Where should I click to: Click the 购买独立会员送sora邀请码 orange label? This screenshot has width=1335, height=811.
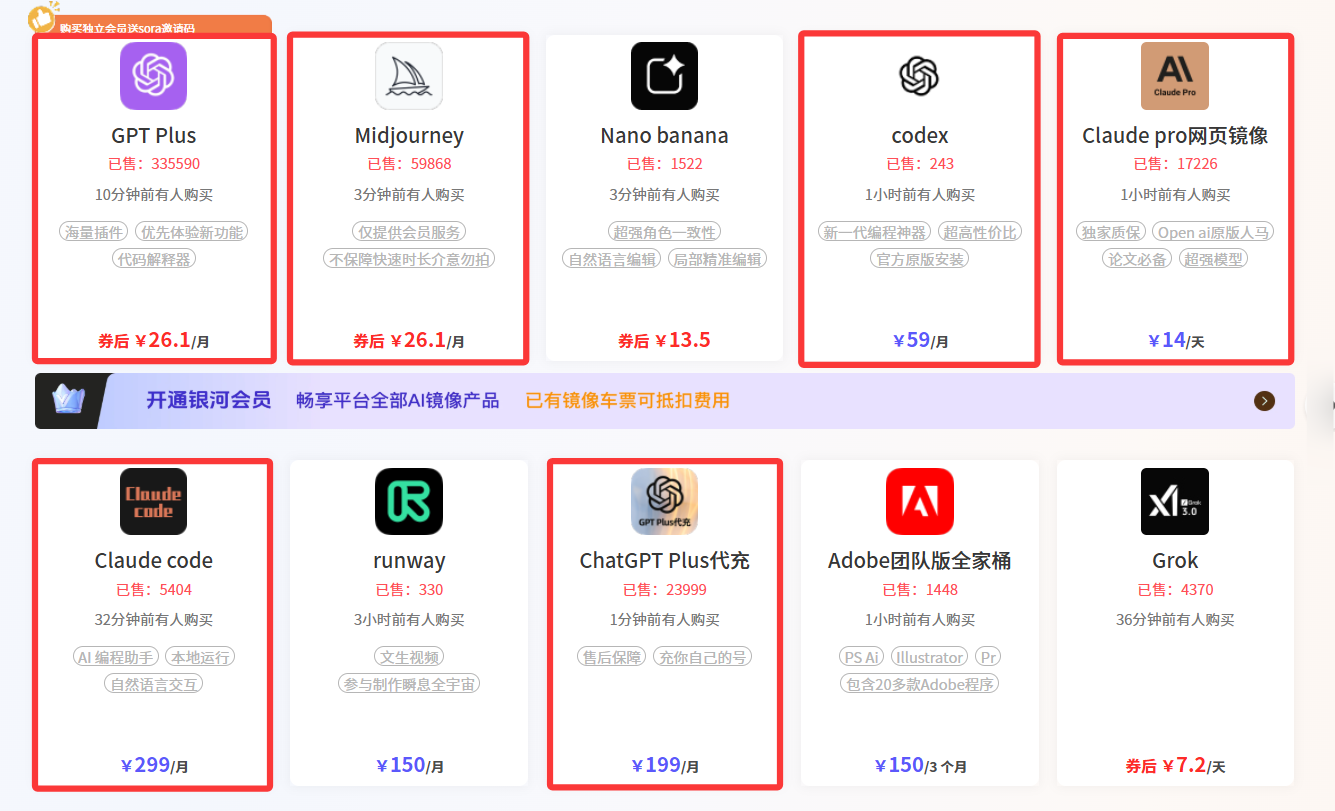coord(127,28)
